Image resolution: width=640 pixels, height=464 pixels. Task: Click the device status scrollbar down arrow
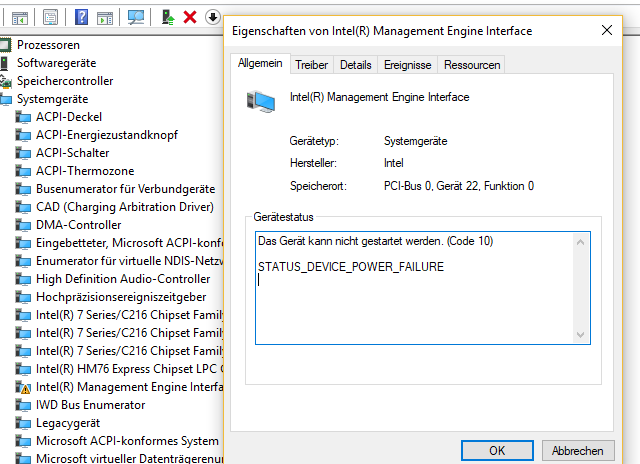(580, 335)
